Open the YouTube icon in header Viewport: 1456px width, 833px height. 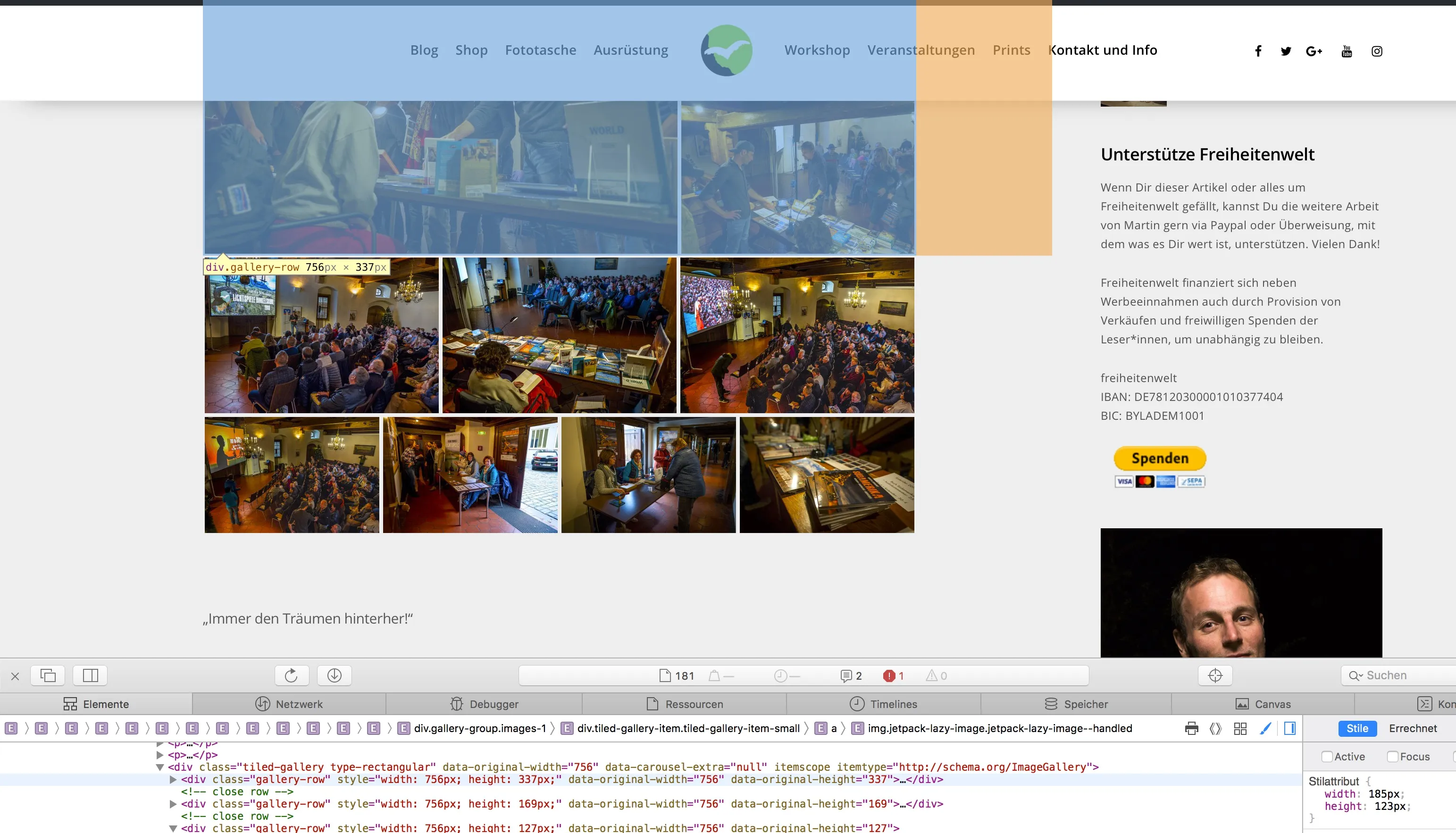click(x=1347, y=51)
